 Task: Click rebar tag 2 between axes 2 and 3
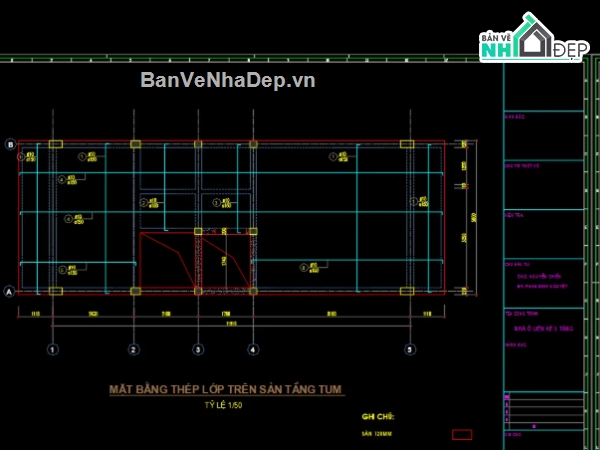click(x=144, y=203)
